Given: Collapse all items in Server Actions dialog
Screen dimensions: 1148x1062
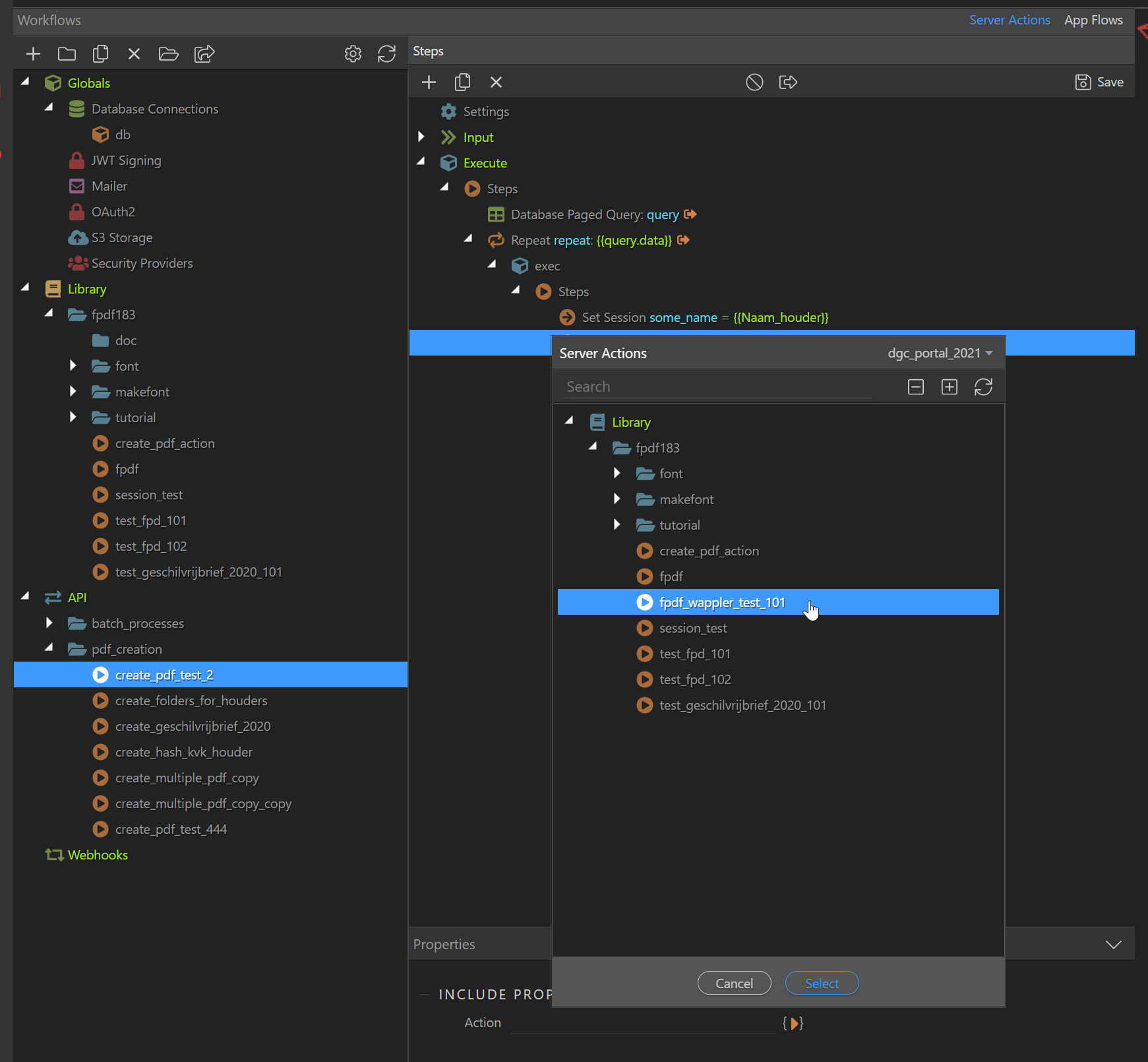Looking at the screenshot, I should click(x=915, y=387).
